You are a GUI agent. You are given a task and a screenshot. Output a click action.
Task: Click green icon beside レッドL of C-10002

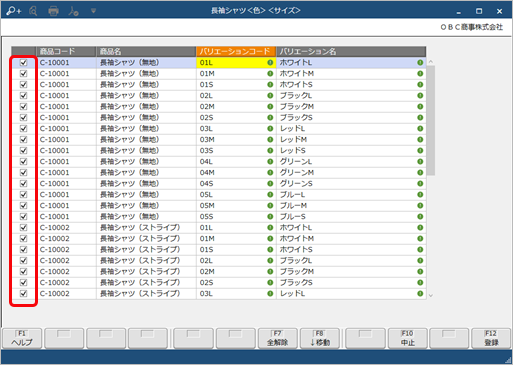pyautogui.click(x=420, y=294)
